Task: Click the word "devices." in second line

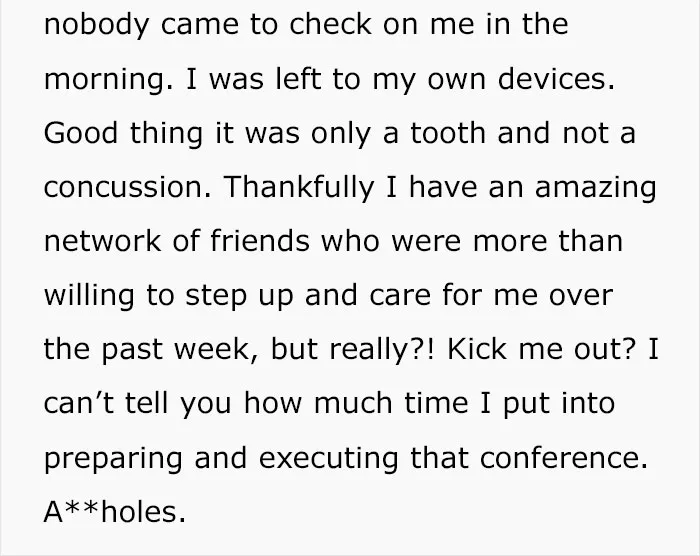Action: 556,78
